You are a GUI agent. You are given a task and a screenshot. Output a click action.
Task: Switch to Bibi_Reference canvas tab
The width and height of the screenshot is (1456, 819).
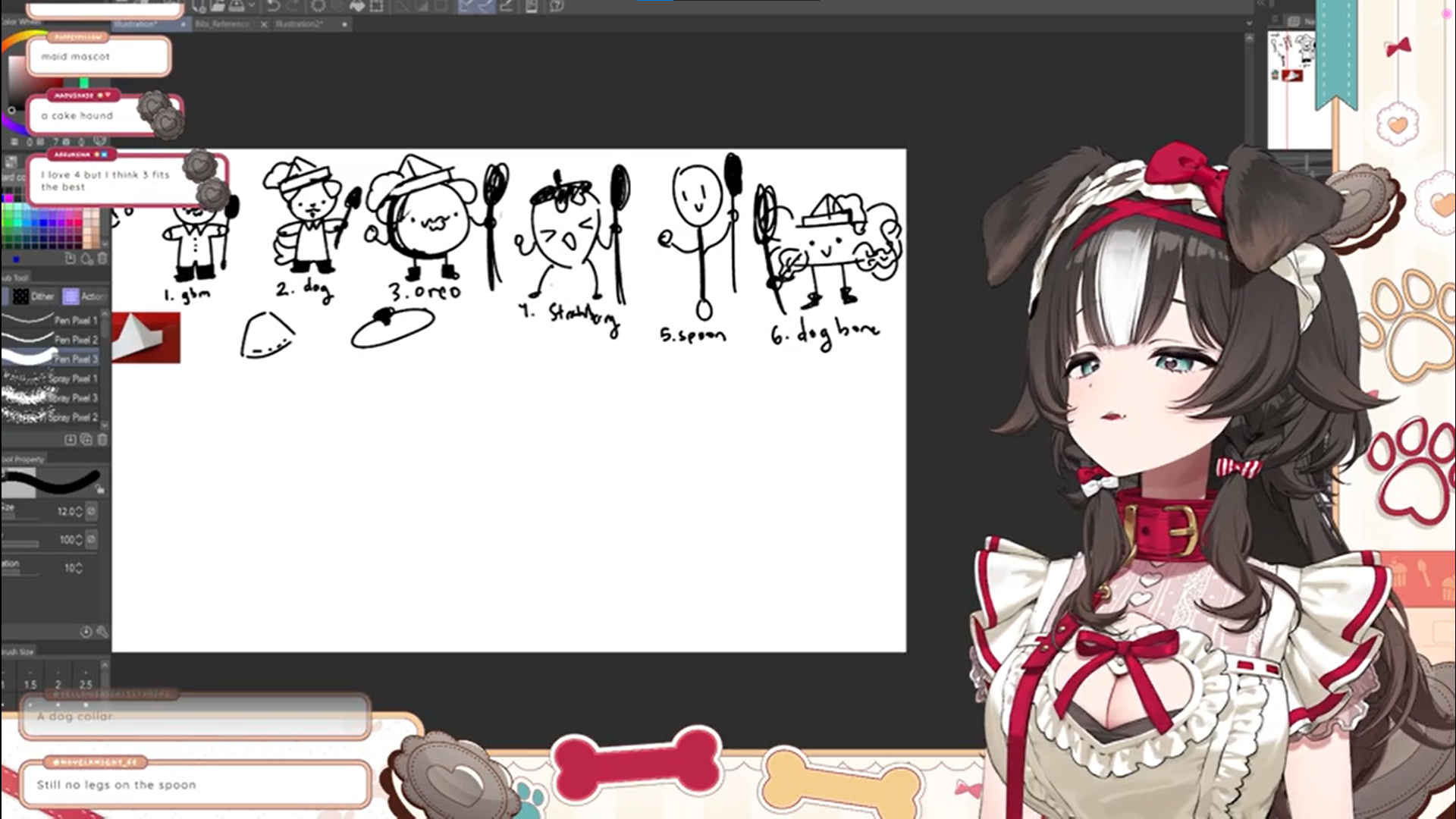222,24
